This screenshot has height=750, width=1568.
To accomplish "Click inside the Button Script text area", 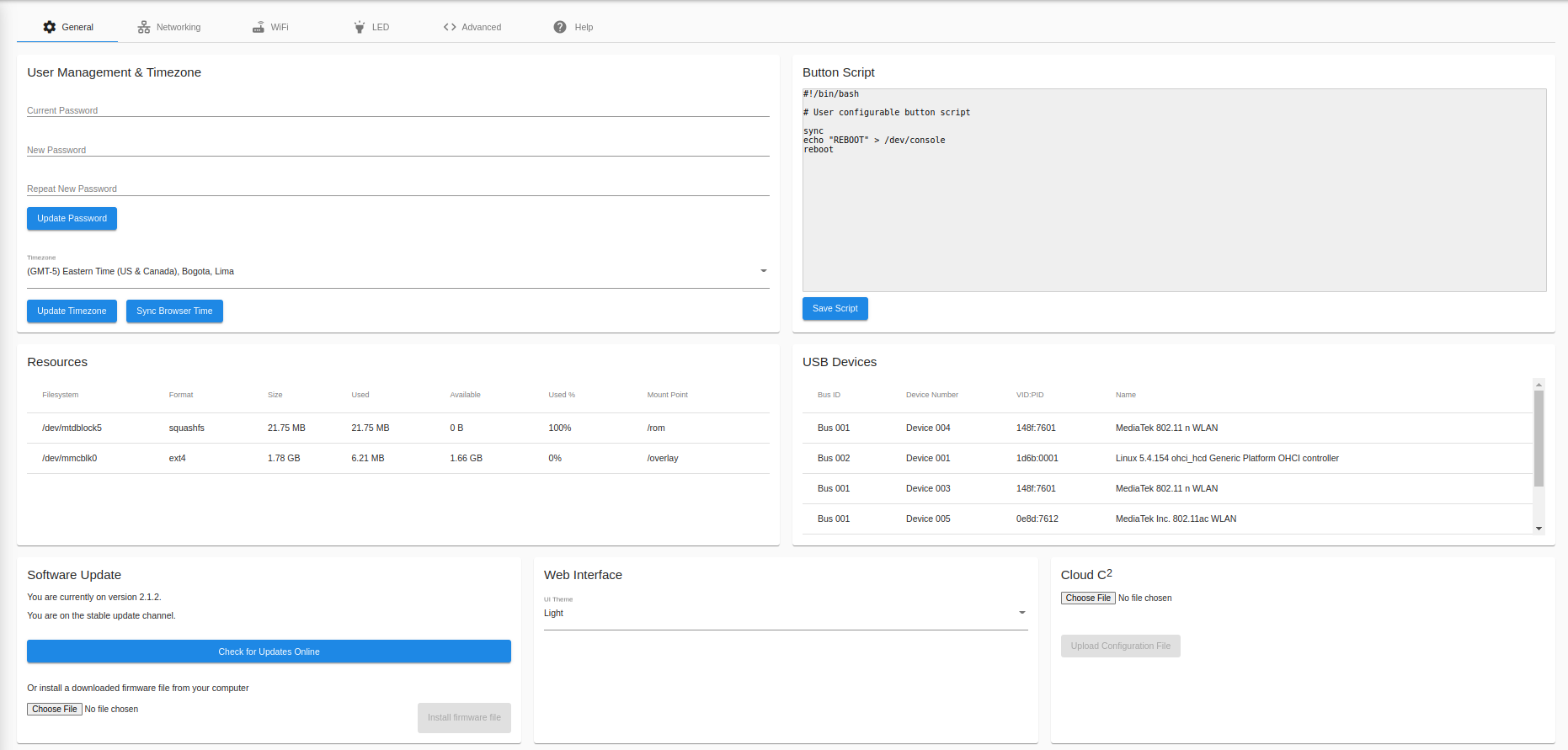I will 1174,190.
